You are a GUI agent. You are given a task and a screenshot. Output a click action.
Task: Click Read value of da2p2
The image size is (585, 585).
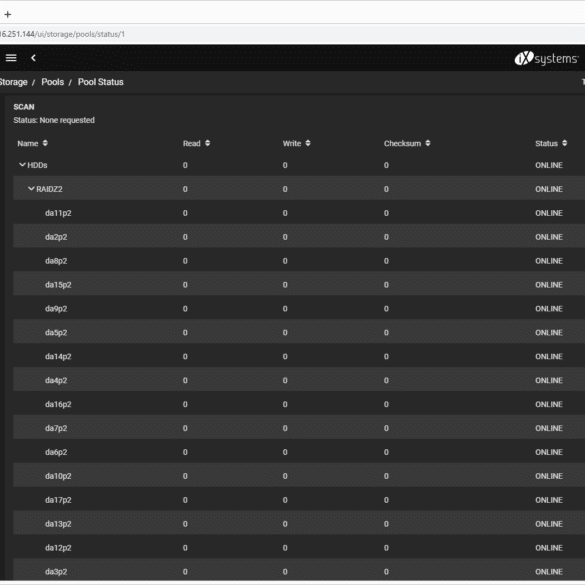[x=185, y=237]
